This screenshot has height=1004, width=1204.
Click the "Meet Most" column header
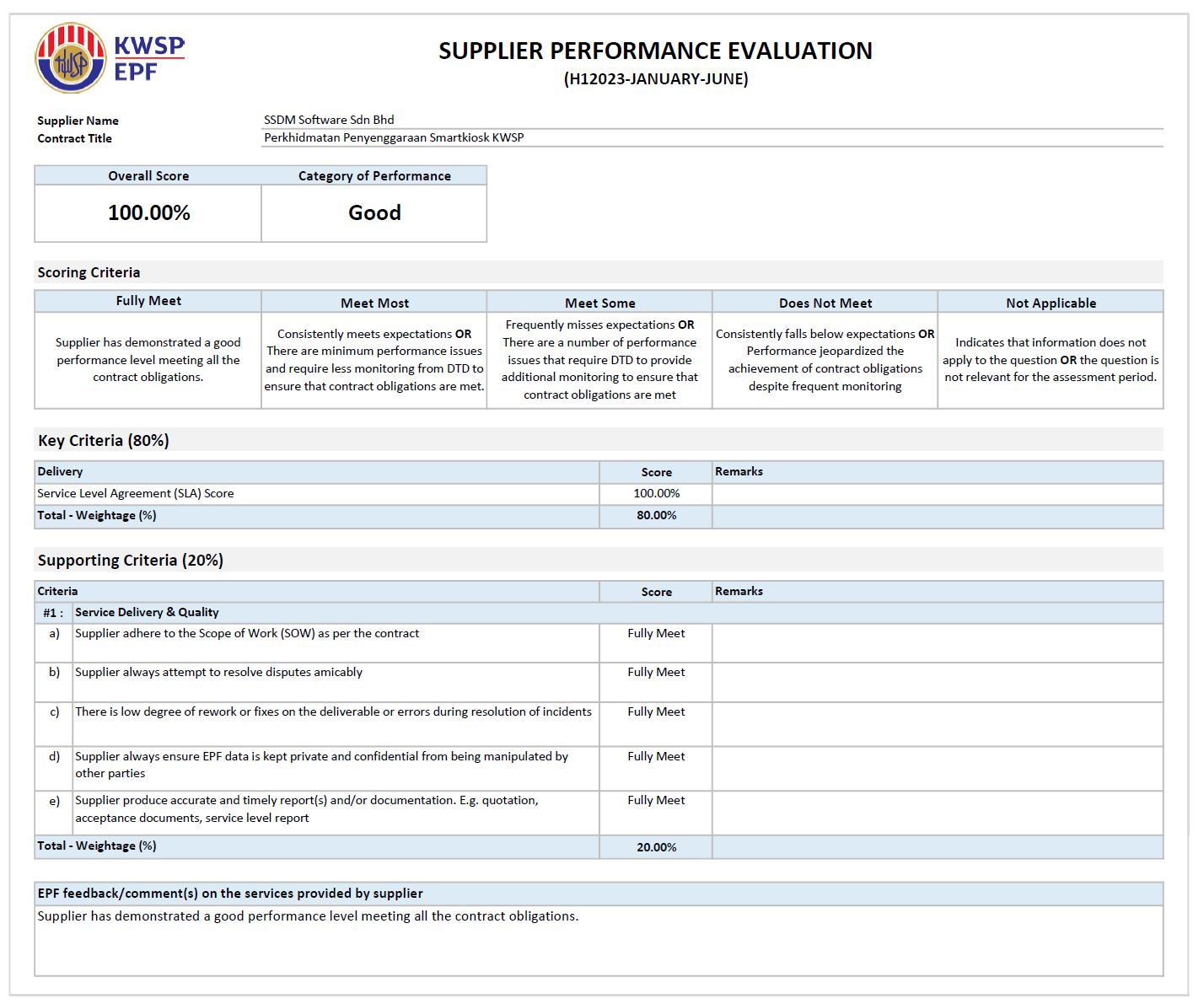(374, 303)
